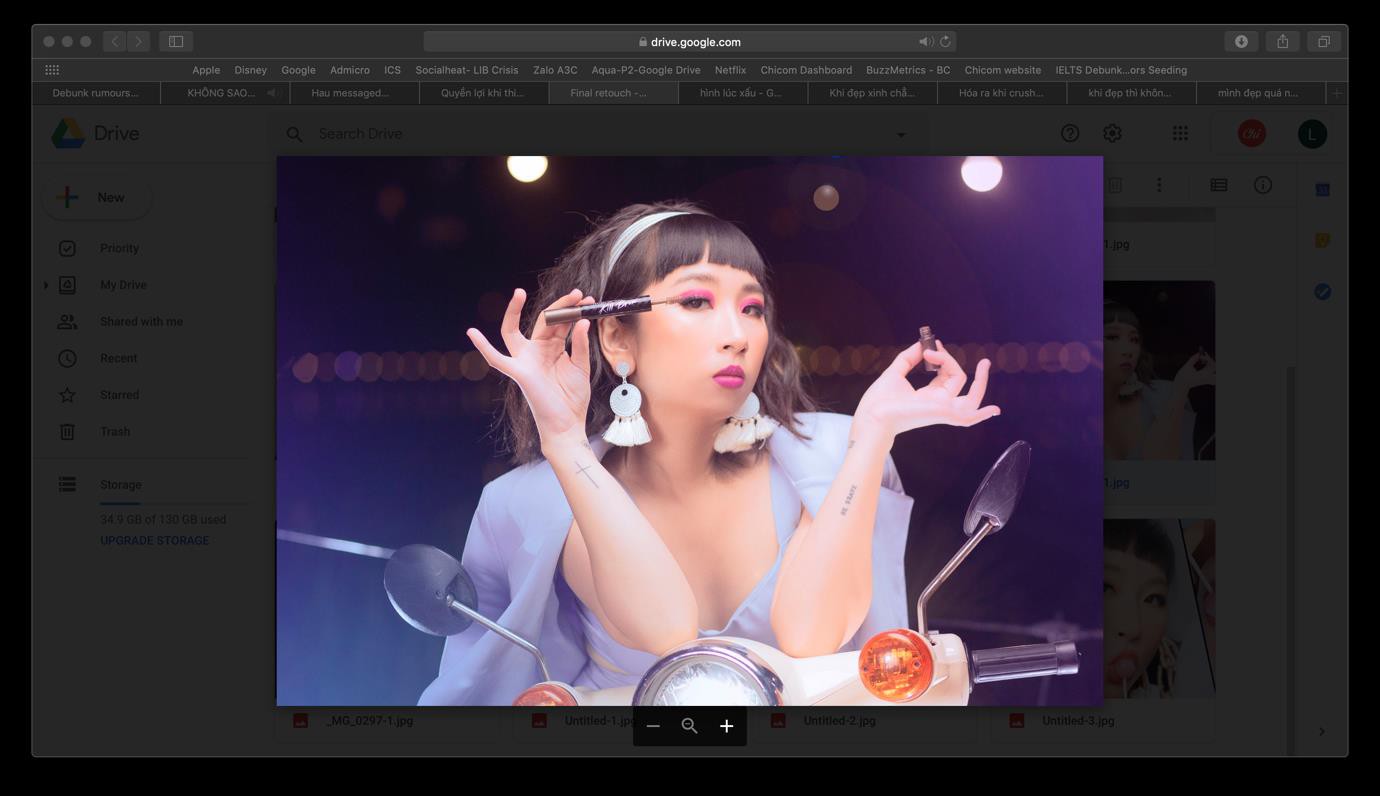Open Drive settings gear
The image size is (1380, 796).
click(x=1112, y=133)
